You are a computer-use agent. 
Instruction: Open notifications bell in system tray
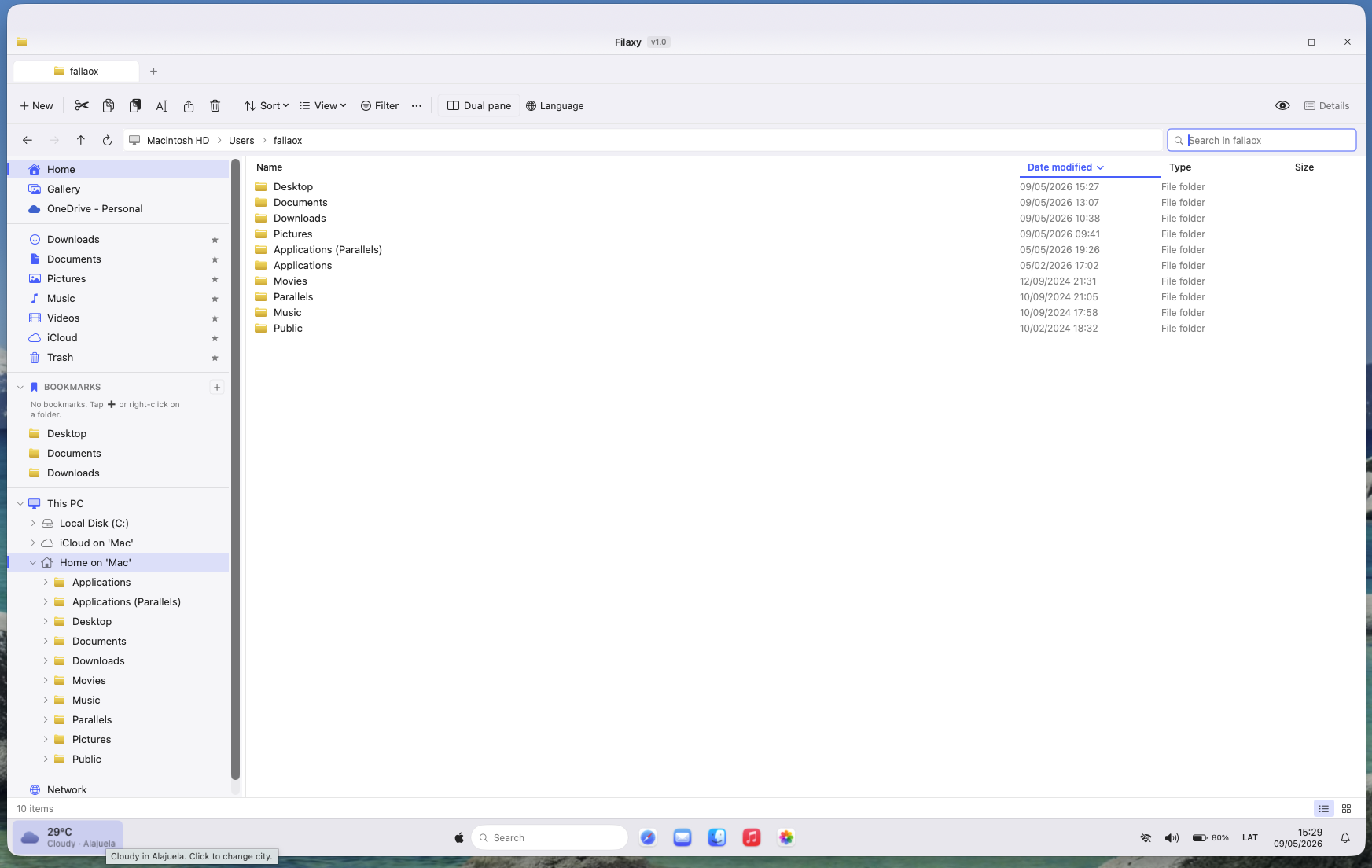click(1345, 837)
